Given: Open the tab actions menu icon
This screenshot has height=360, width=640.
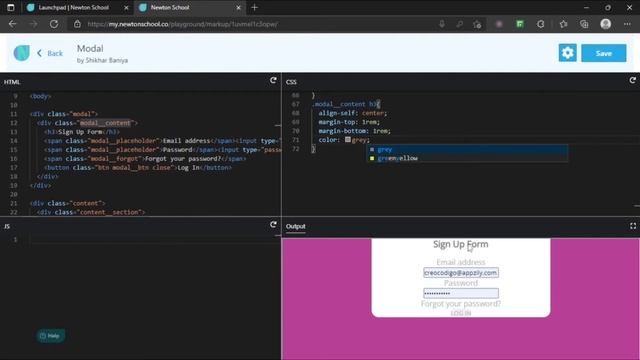Looking at the screenshot, I should click(11, 7).
